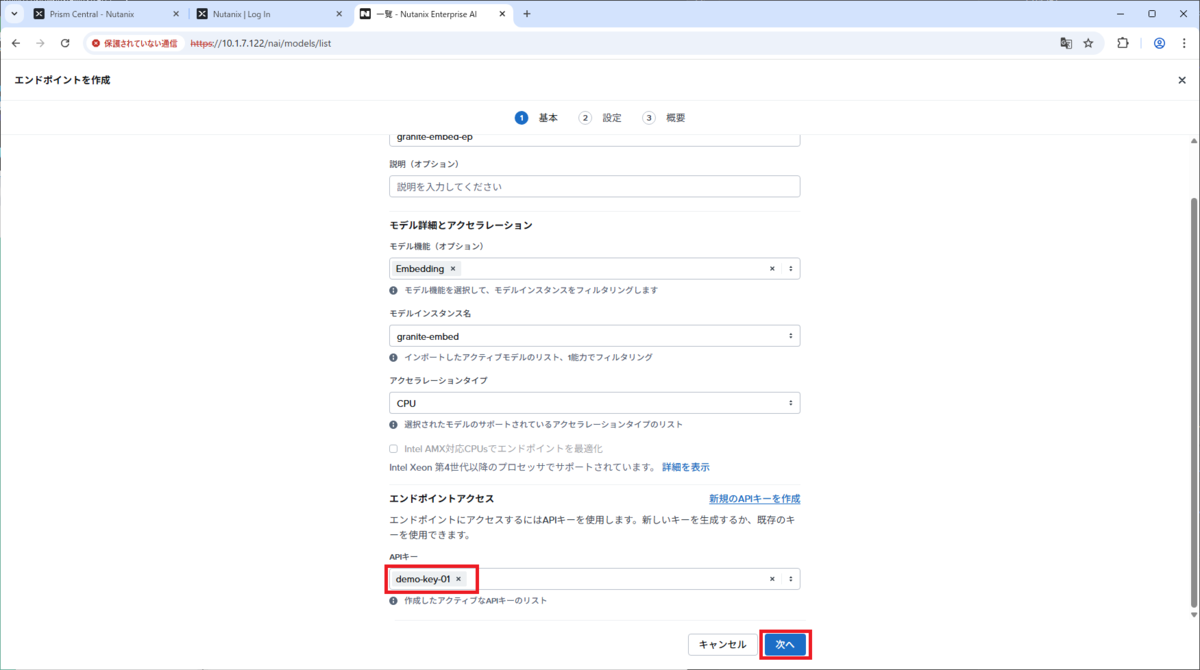Click info icon under model instance name
The width and height of the screenshot is (1200, 670).
click(393, 357)
